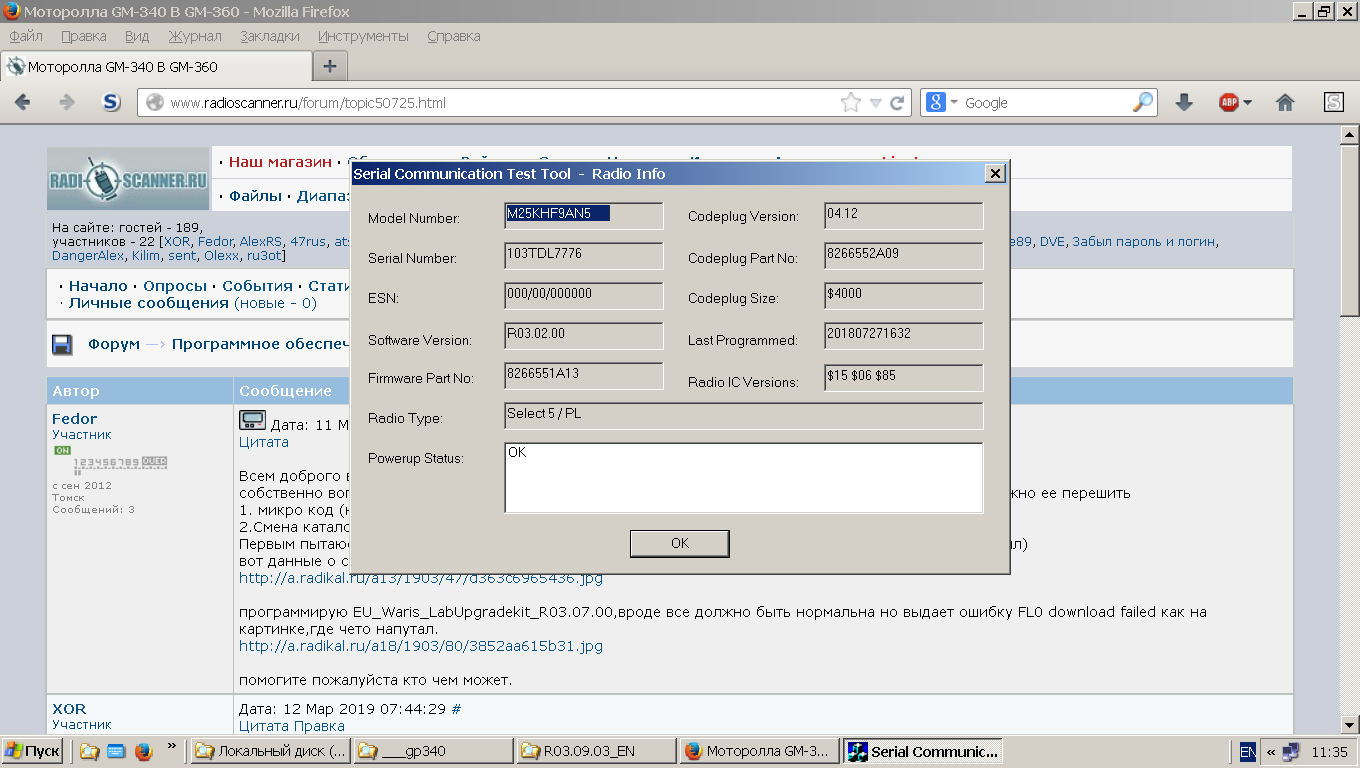Open the Файлы link
Viewport: 1360px width, 768px height.
pos(255,196)
